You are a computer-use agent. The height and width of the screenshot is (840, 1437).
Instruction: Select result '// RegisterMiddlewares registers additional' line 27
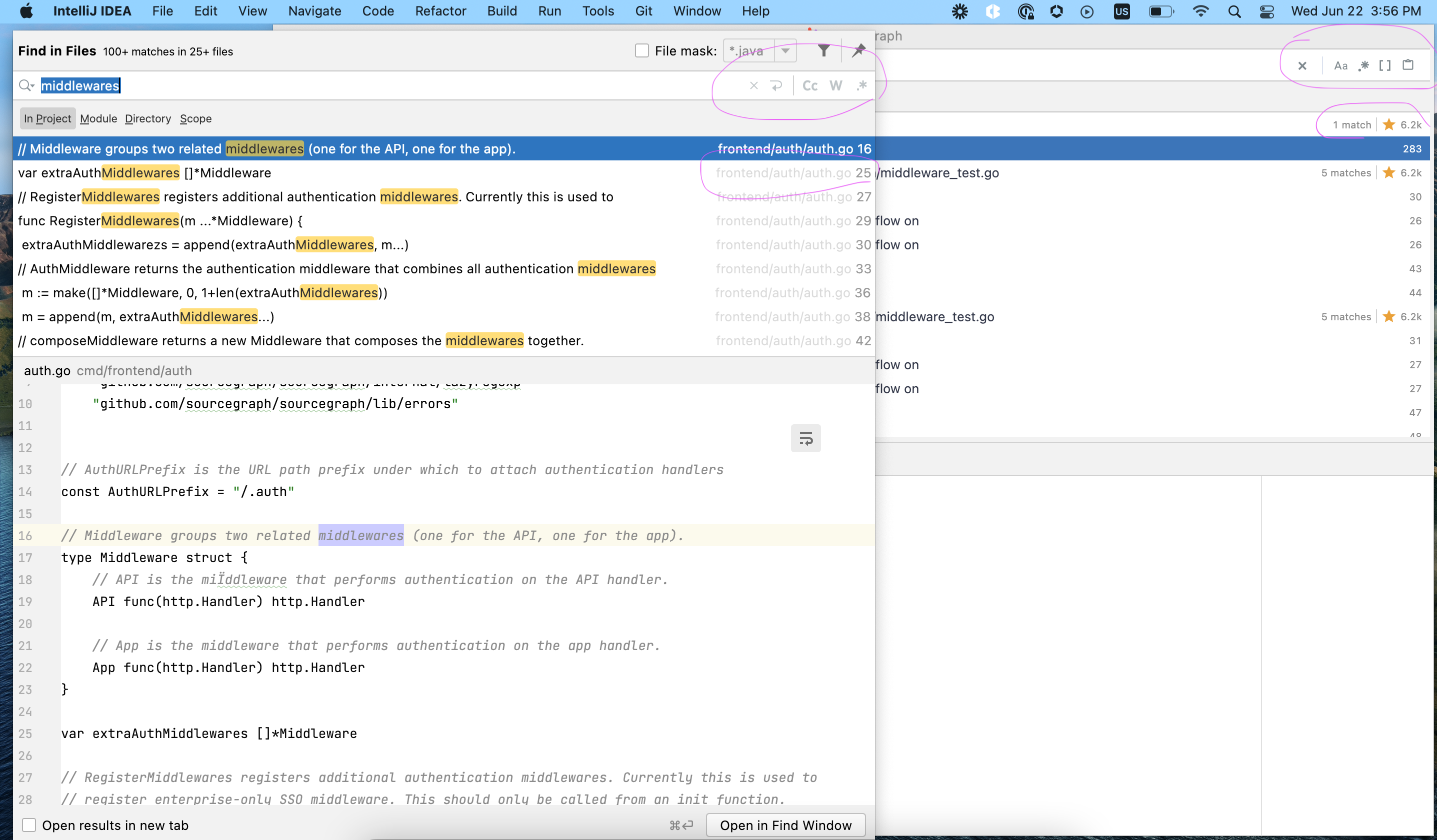click(x=444, y=196)
